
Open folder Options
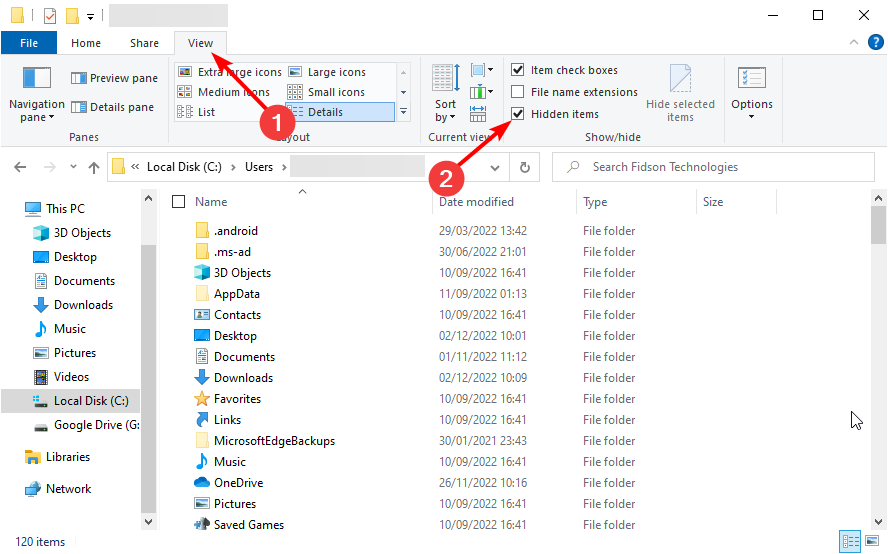point(752,94)
